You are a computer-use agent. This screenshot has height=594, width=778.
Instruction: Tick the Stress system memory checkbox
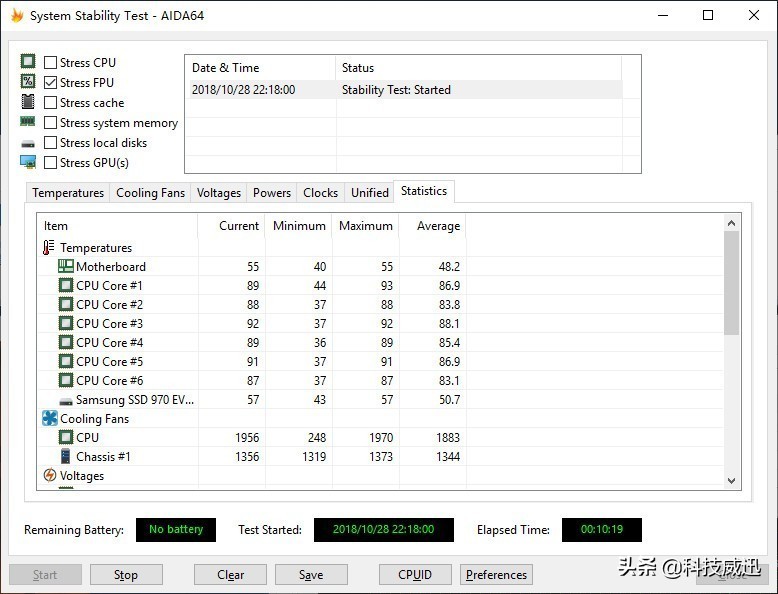coord(51,123)
